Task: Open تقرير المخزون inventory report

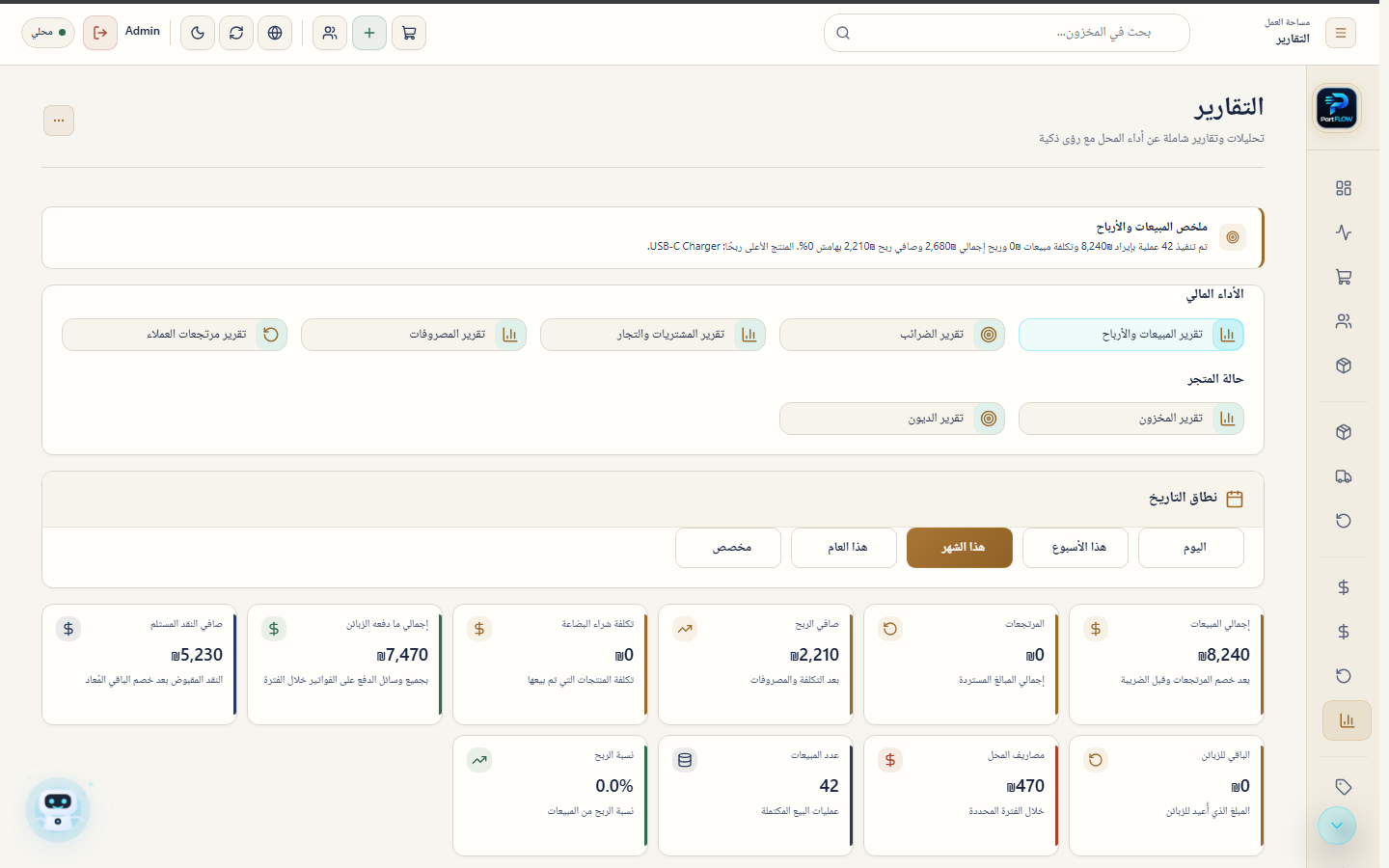Action: click(1131, 419)
